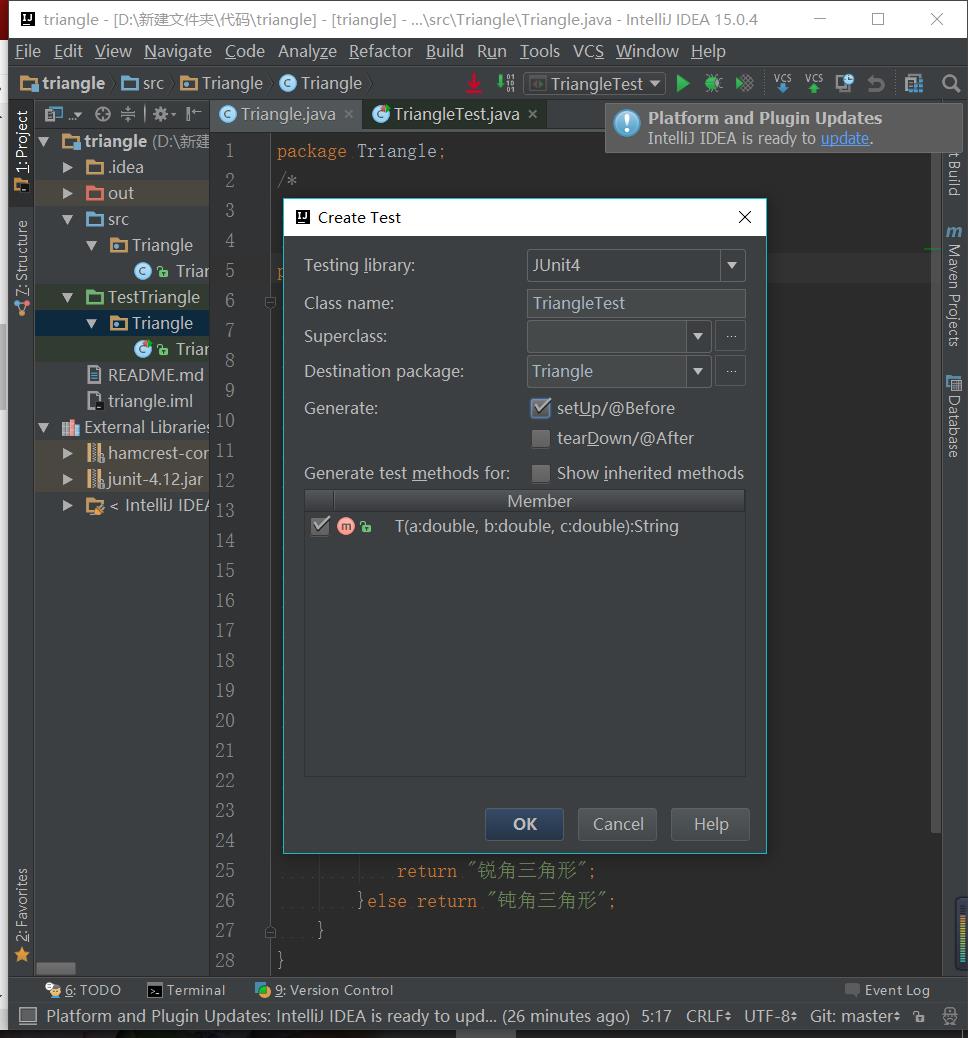Check tearDown/@After checkbox
Image resolution: width=968 pixels, height=1038 pixels.
[x=541, y=438]
